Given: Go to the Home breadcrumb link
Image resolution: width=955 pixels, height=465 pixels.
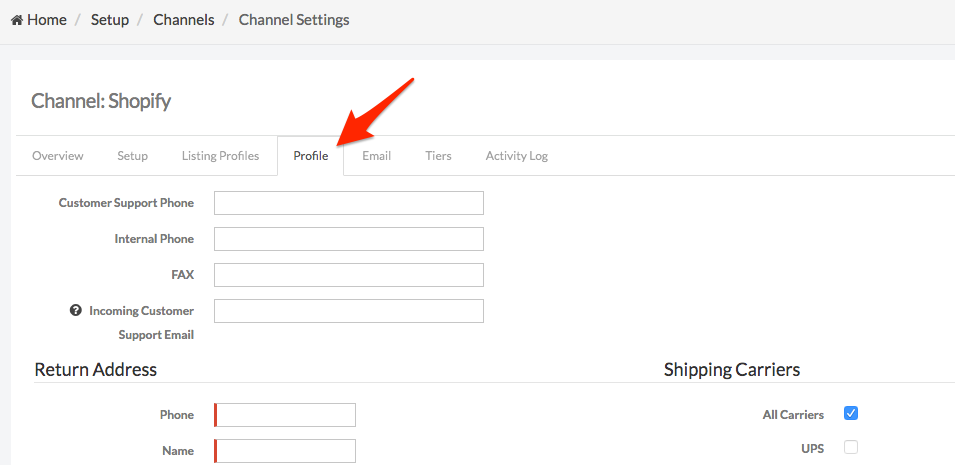Looking at the screenshot, I should tap(47, 20).
